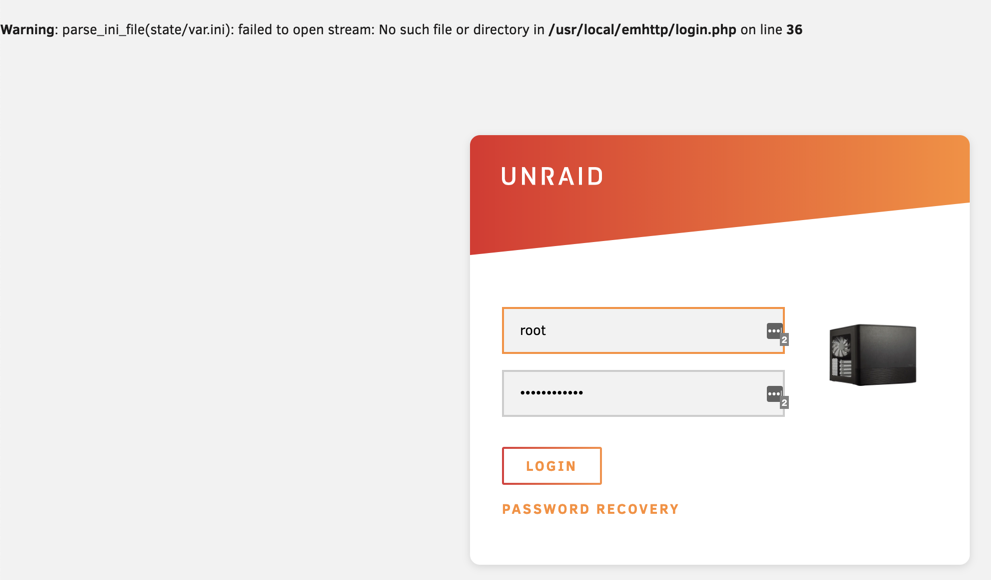The image size is (991, 580).
Task: Click the black server case image
Action: pyautogui.click(x=873, y=354)
